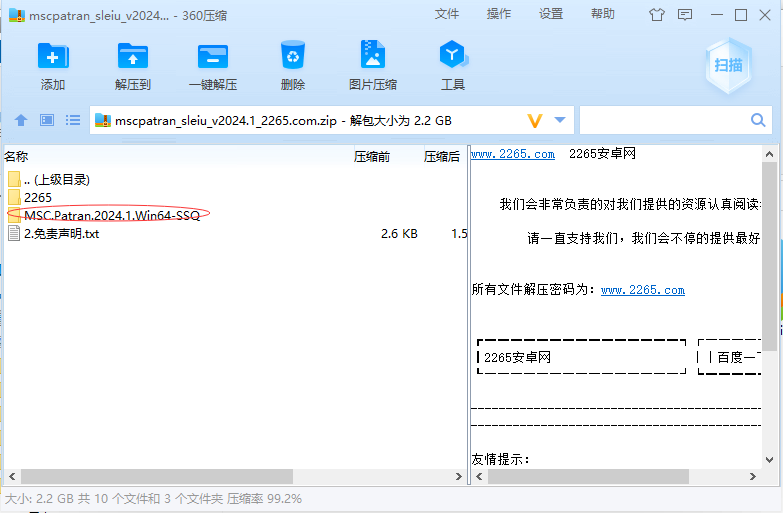Click the comment pane up scroll arrow
Screen dimensions: 783x513
click(x=769, y=154)
